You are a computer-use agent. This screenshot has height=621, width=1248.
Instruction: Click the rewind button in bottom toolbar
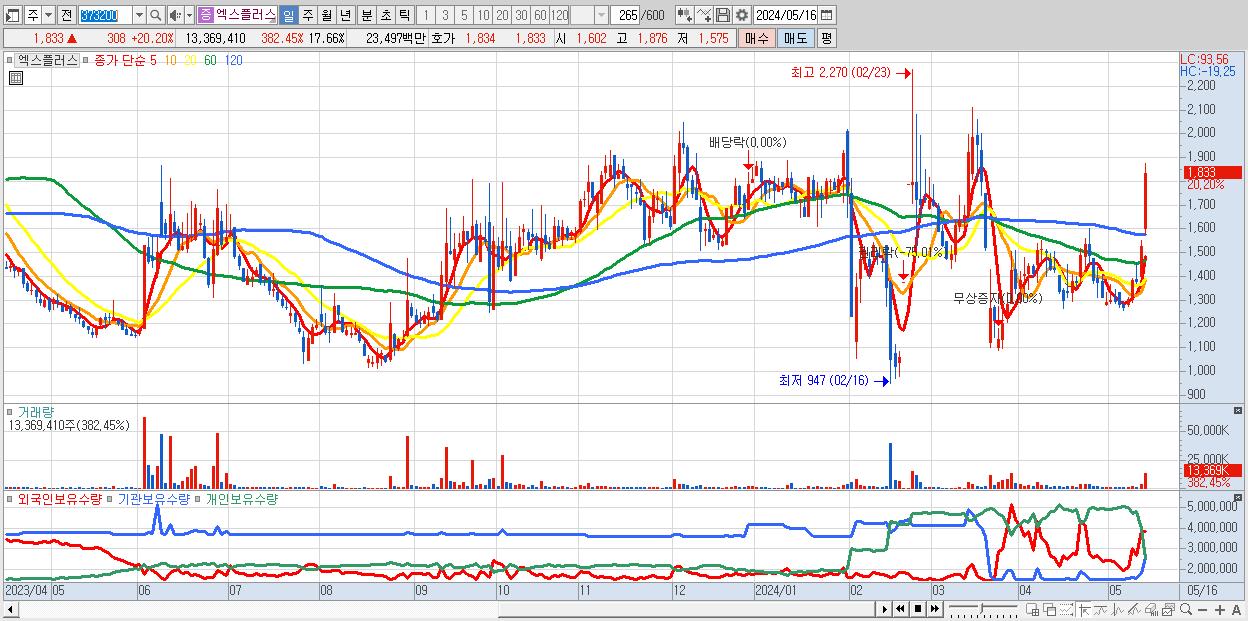900,609
